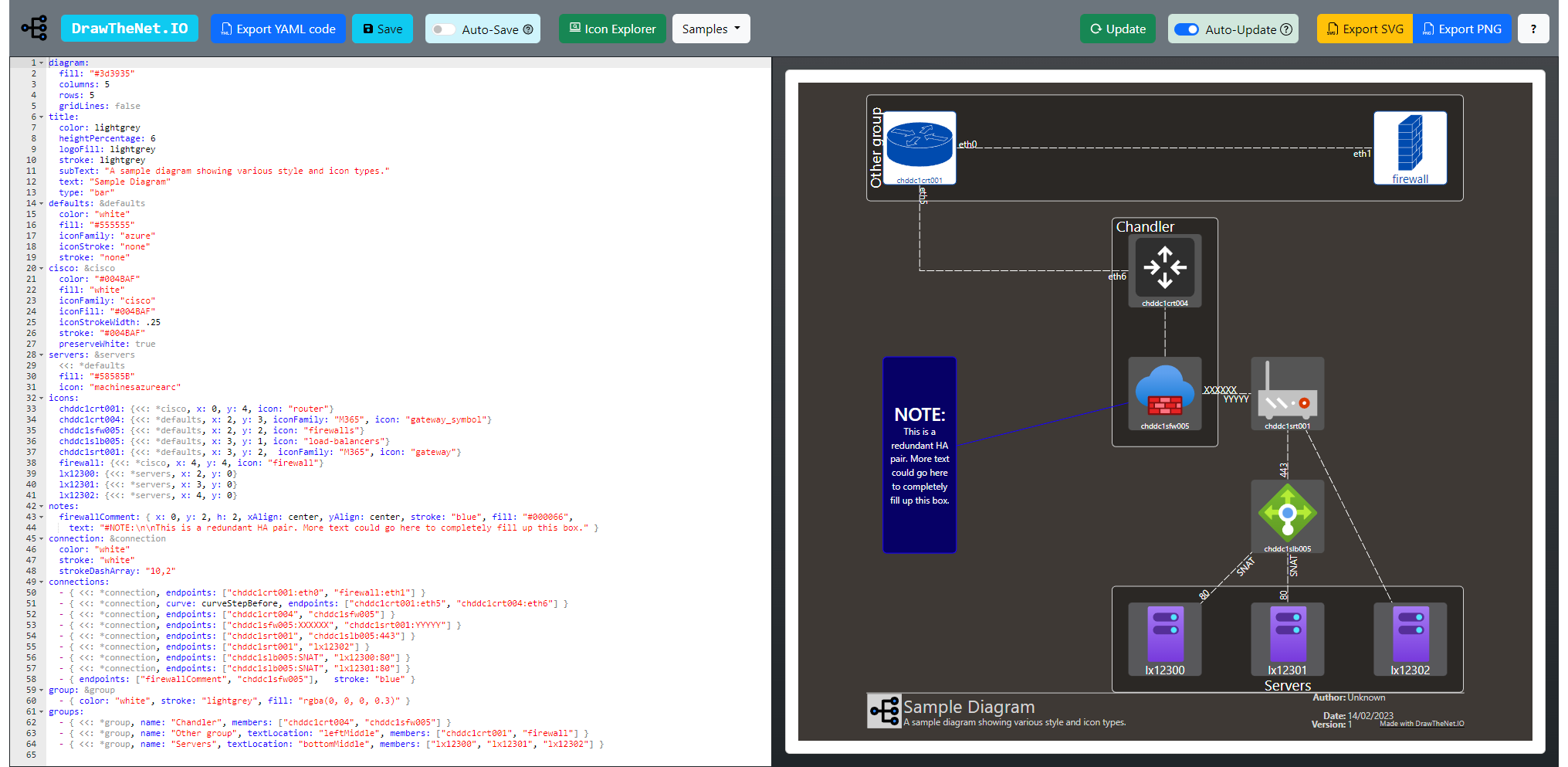The image size is (1568, 767).
Task: Collapse the icons section on line 32
Action: pyautogui.click(x=41, y=398)
